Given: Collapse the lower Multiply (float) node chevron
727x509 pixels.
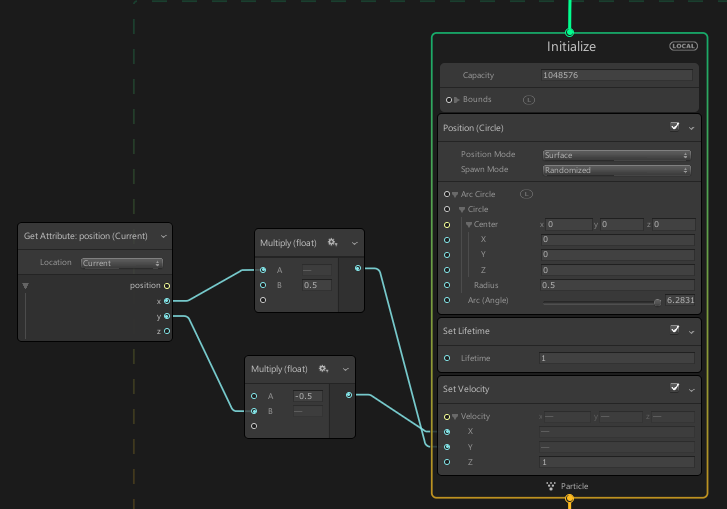Looking at the screenshot, I should [x=345, y=369].
